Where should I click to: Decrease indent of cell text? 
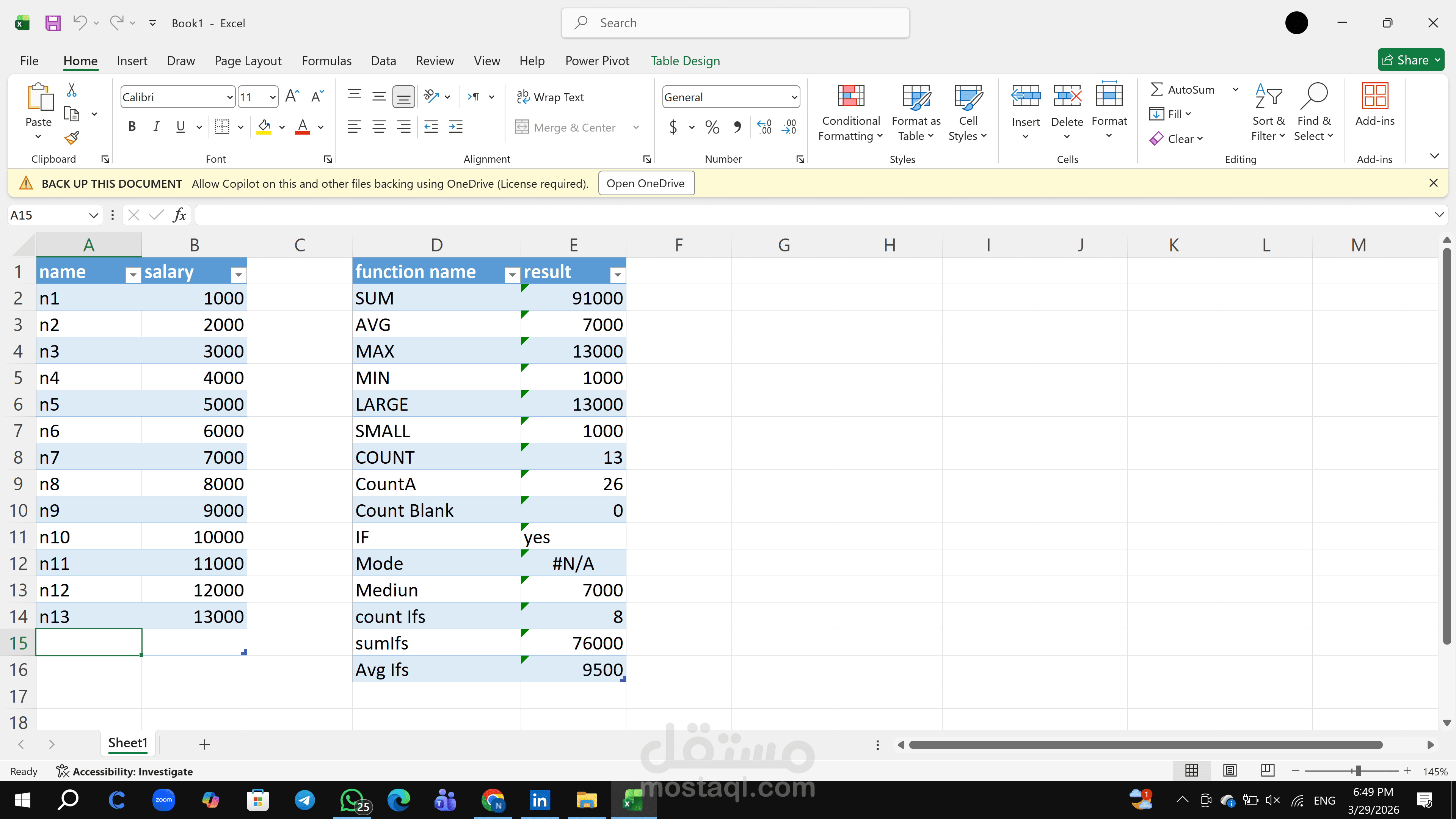(x=431, y=127)
